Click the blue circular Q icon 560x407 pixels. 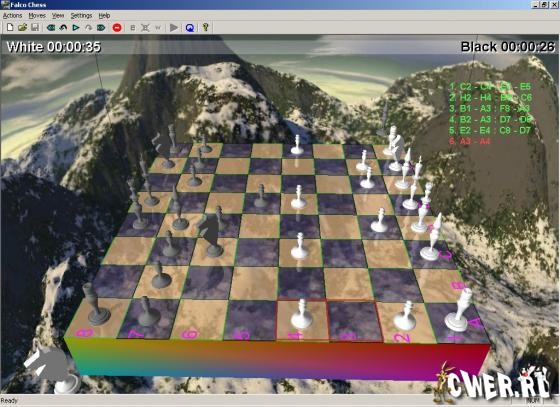pyautogui.click(x=190, y=27)
